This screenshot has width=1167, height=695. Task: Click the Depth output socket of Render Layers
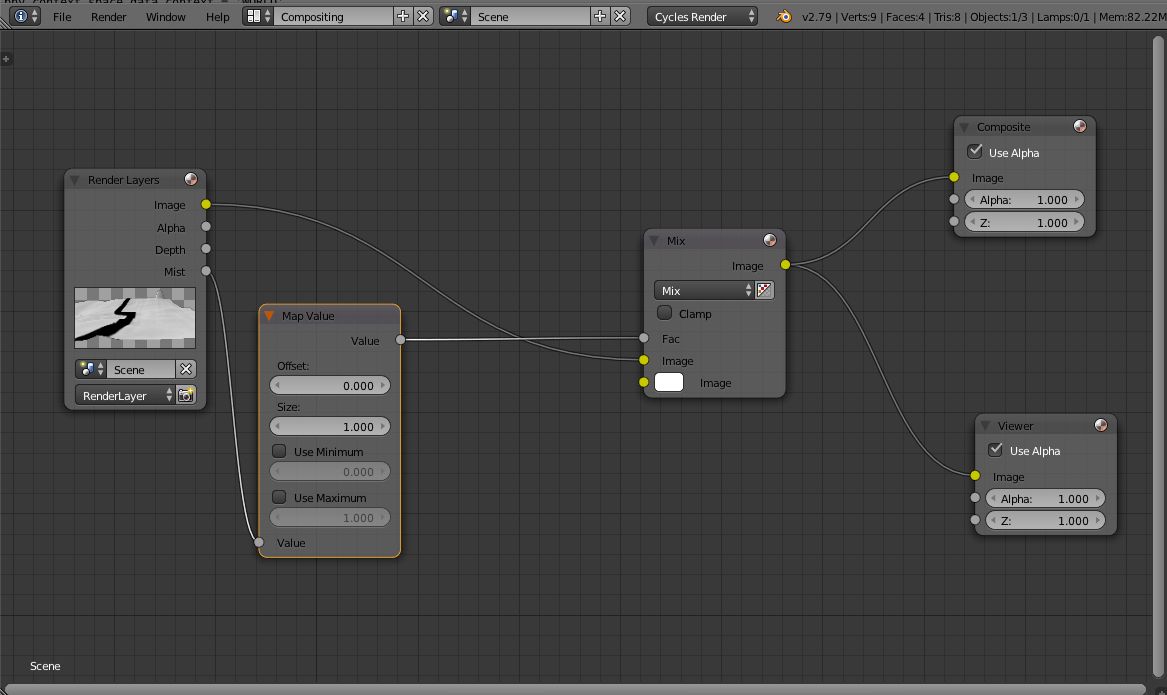pos(205,249)
